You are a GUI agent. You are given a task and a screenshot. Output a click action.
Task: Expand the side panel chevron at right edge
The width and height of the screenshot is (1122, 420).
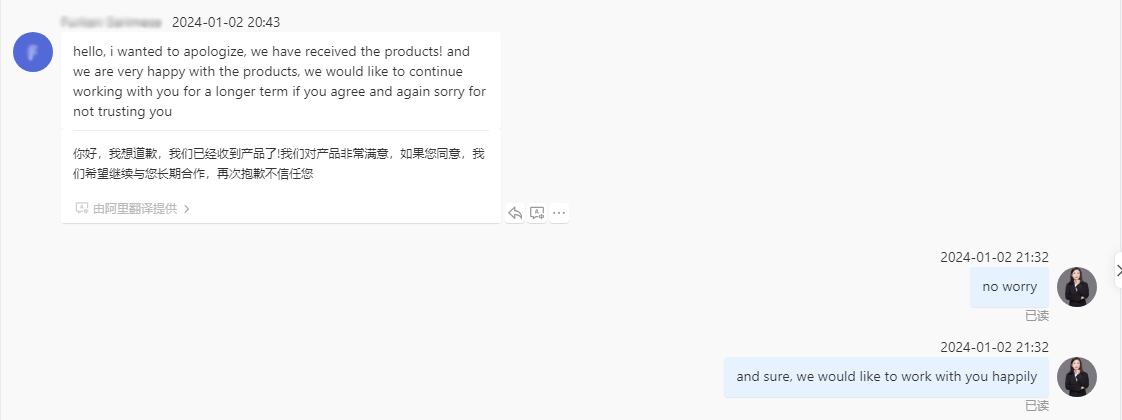tap(1118, 270)
